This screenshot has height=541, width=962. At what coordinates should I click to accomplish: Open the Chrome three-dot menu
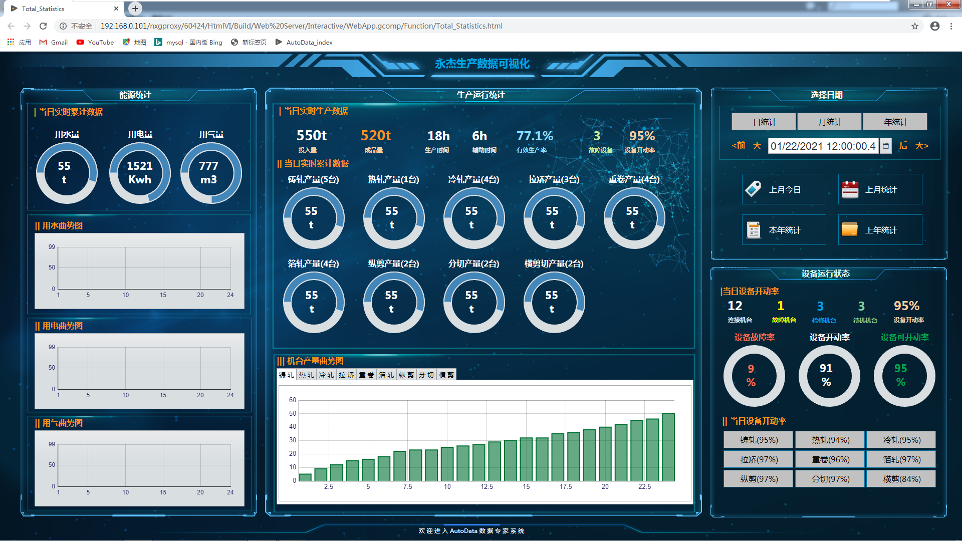pos(951,26)
